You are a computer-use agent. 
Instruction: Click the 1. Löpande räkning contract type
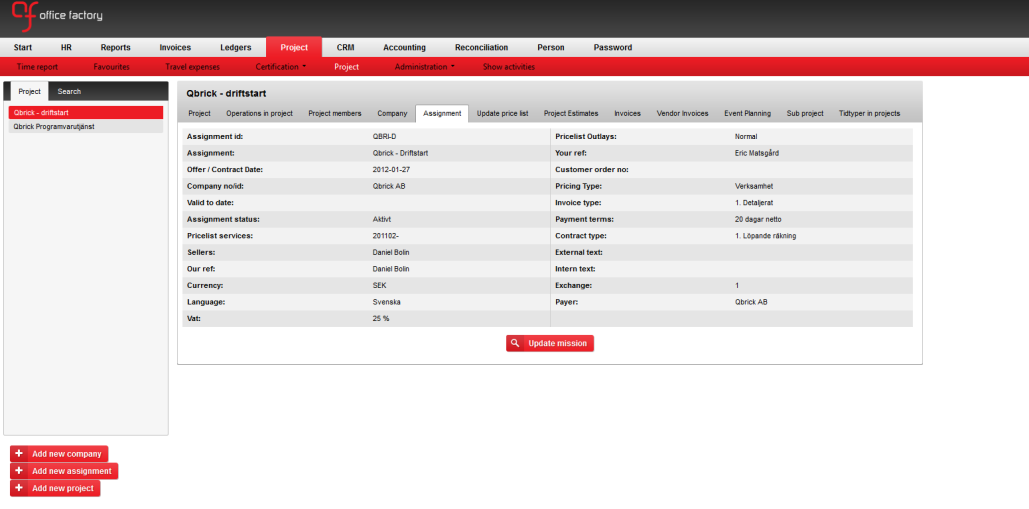766,235
